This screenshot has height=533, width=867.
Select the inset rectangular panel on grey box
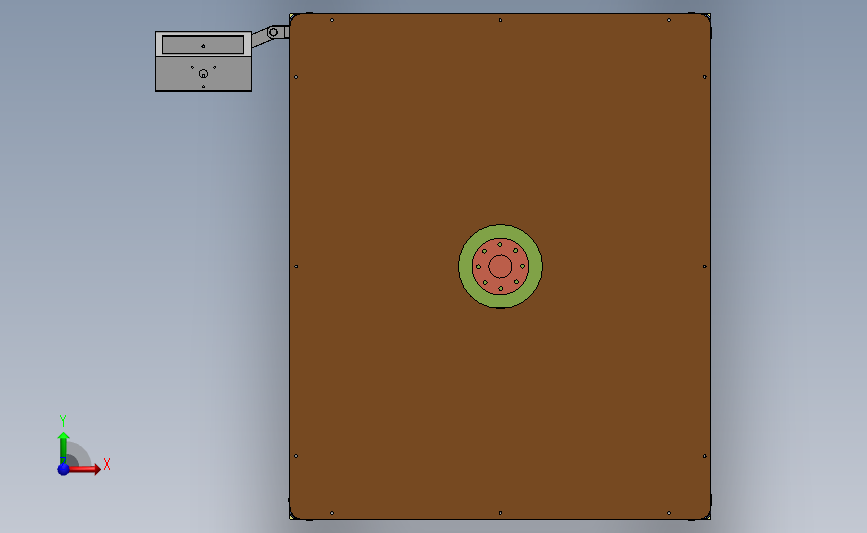[203, 45]
